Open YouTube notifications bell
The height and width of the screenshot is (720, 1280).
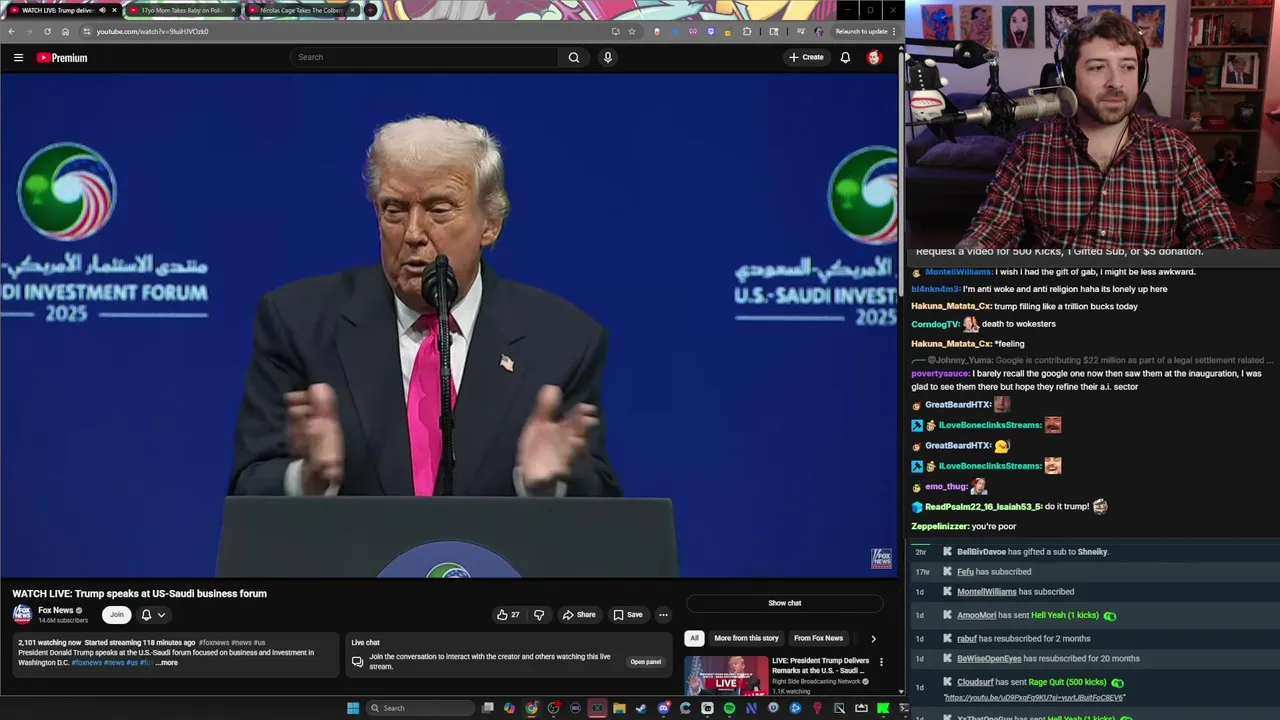pyautogui.click(x=845, y=57)
